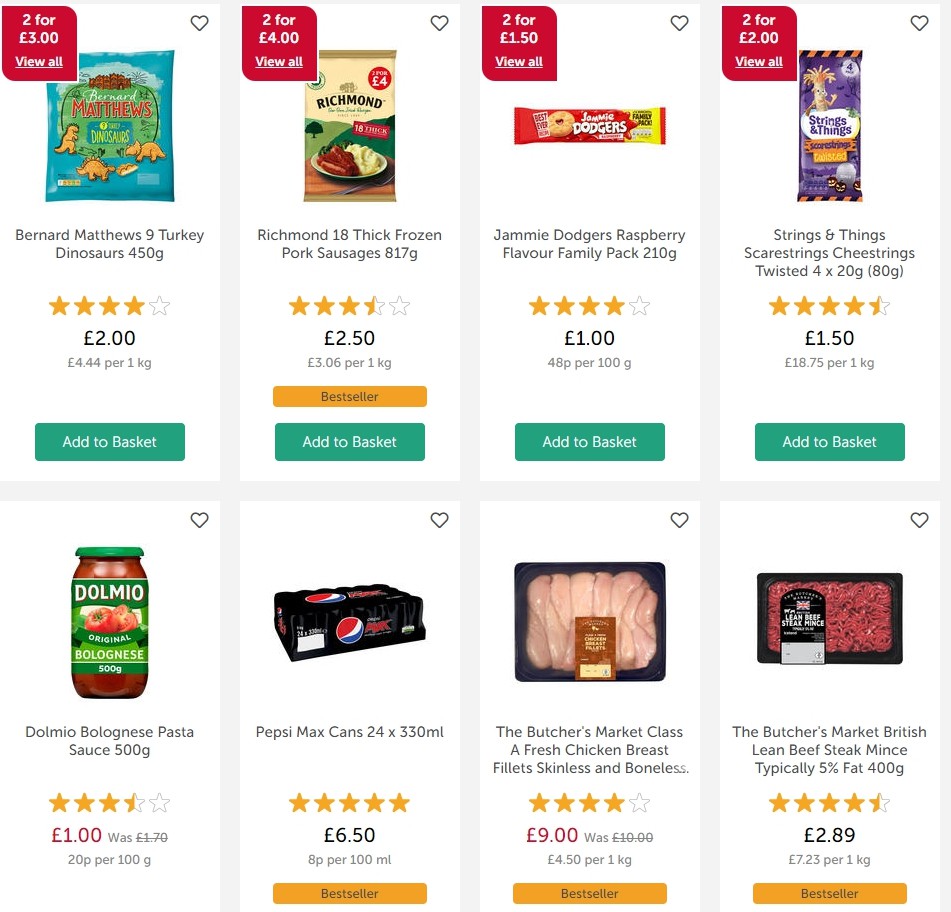Image resolution: width=951 pixels, height=912 pixels.
Task: Favourite Dolmio Bolognese Pasta Sauce heart icon
Action: [x=200, y=520]
